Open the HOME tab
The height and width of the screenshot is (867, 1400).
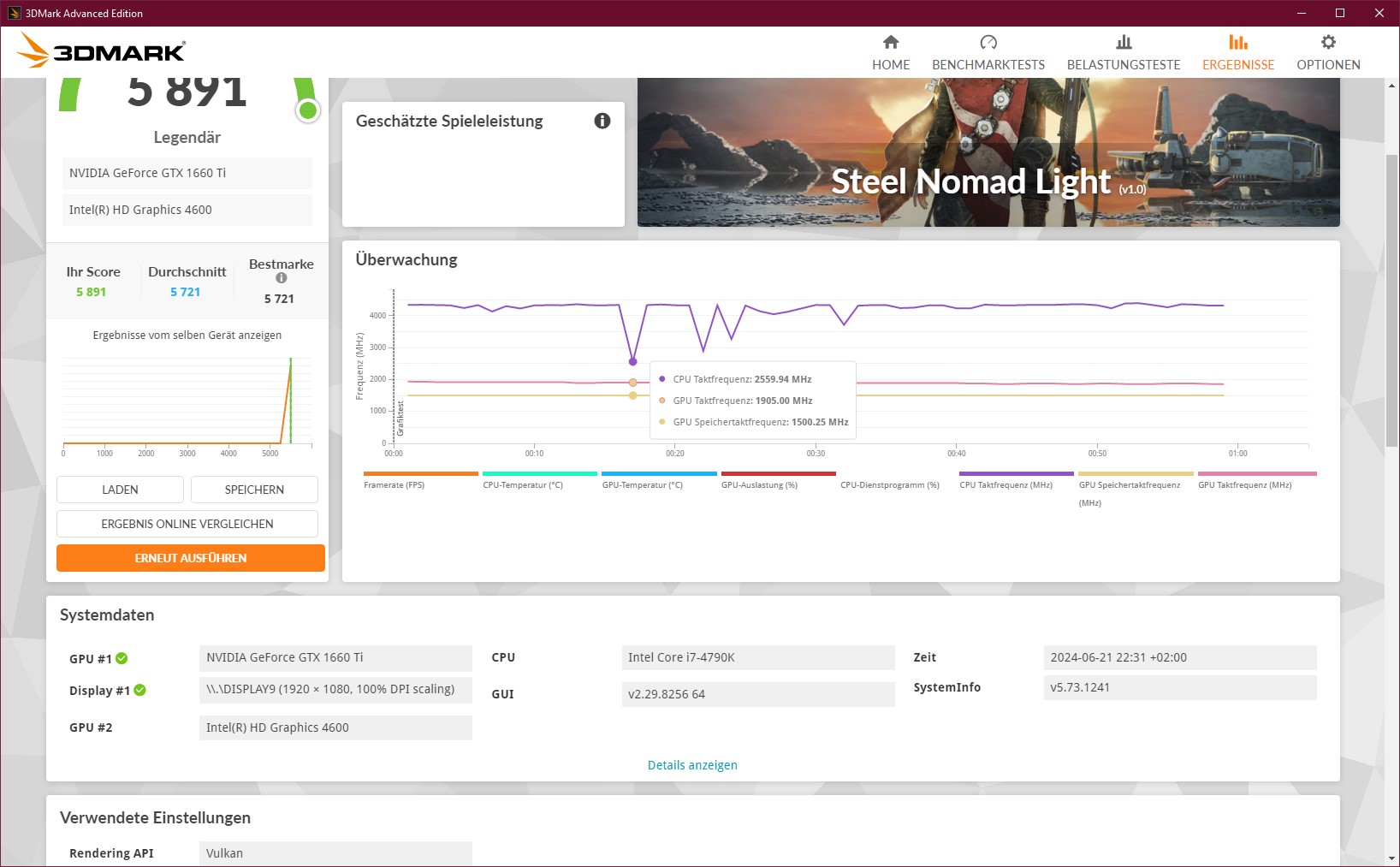pyautogui.click(x=891, y=53)
